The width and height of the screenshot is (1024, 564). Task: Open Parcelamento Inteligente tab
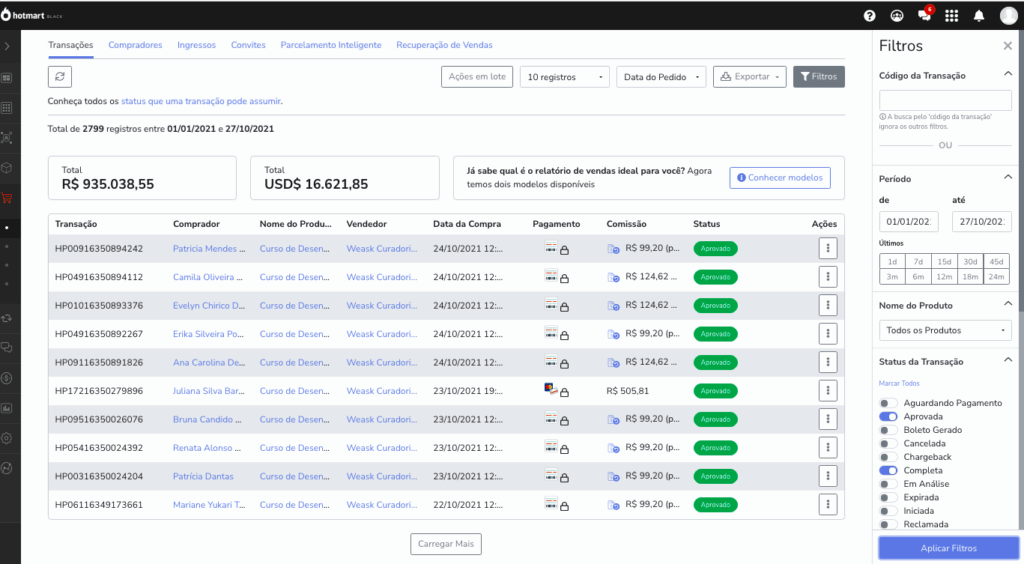(331, 45)
